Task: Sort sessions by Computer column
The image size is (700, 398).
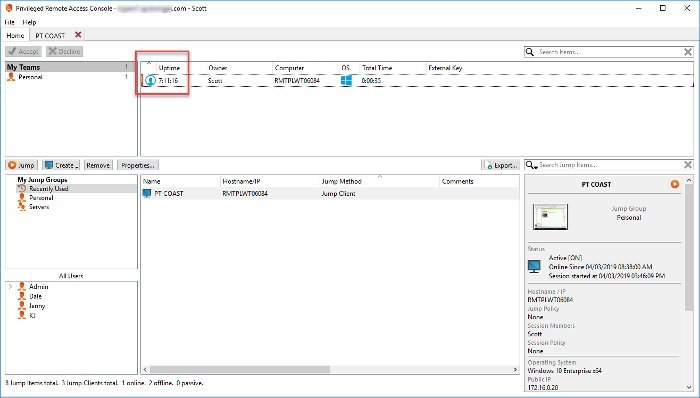Action: pos(289,68)
